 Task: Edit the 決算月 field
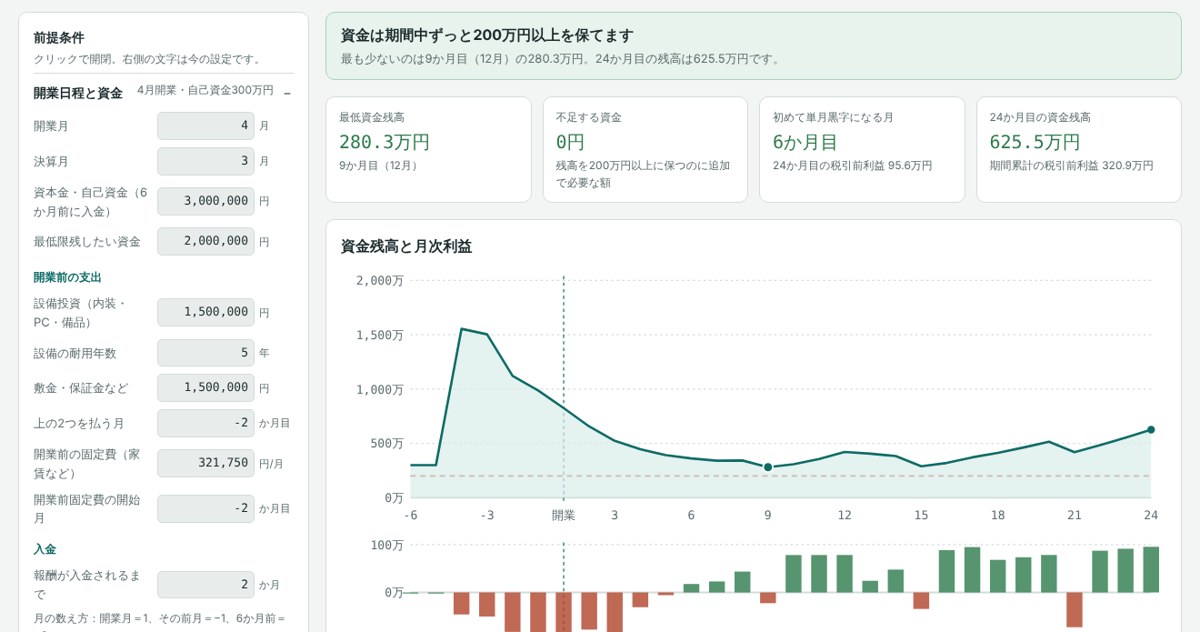tap(206, 161)
